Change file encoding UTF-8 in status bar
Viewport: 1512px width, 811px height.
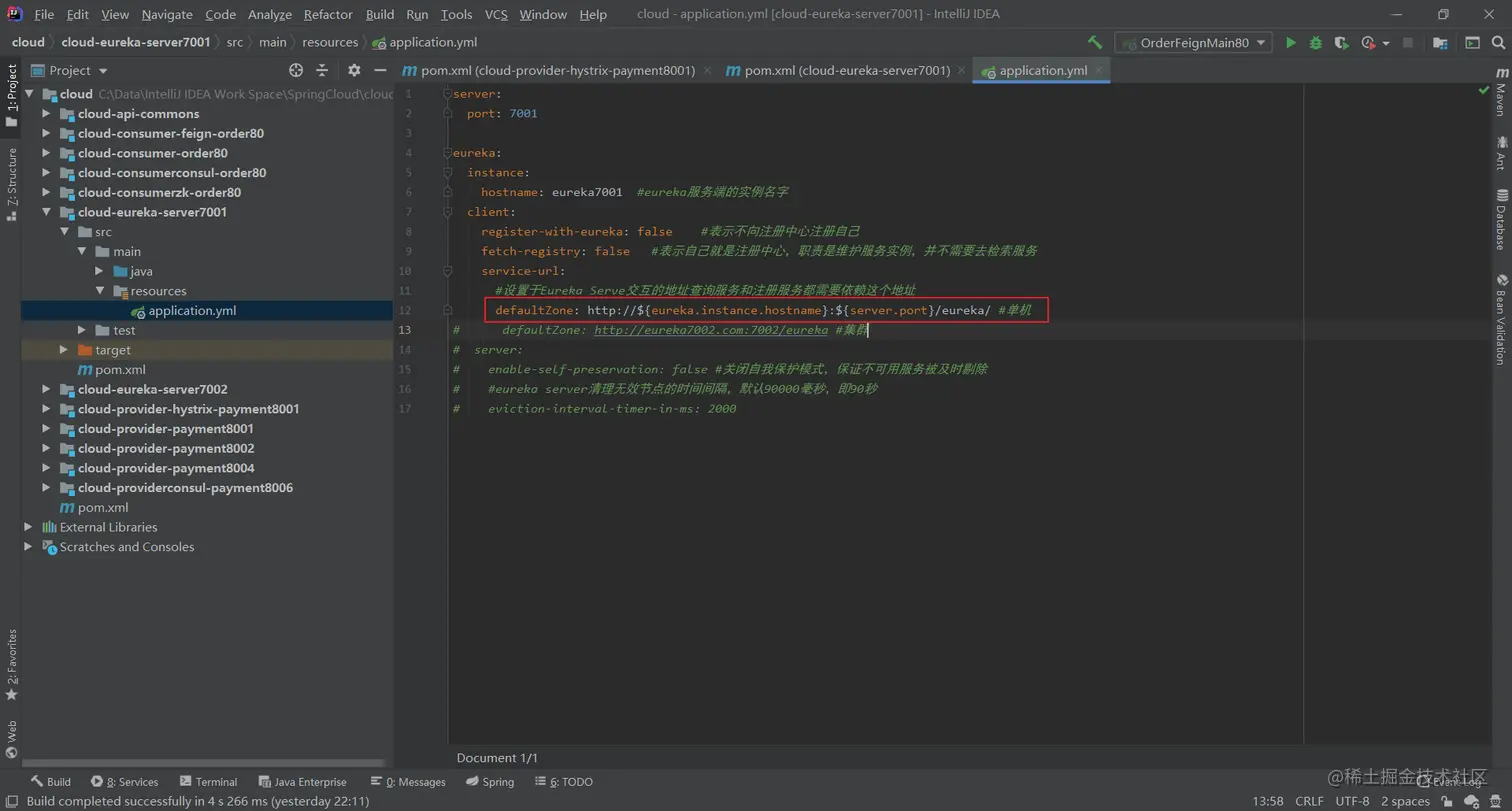(1352, 801)
